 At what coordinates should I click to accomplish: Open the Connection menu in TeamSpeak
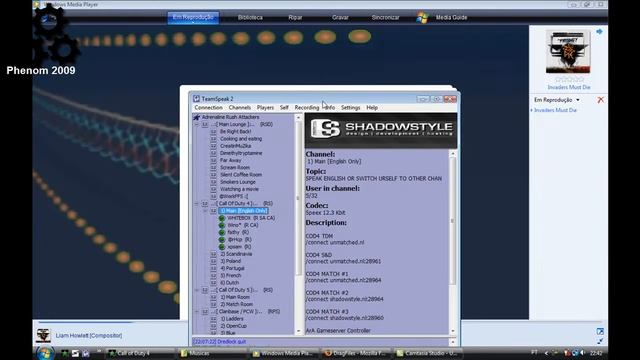pos(208,108)
